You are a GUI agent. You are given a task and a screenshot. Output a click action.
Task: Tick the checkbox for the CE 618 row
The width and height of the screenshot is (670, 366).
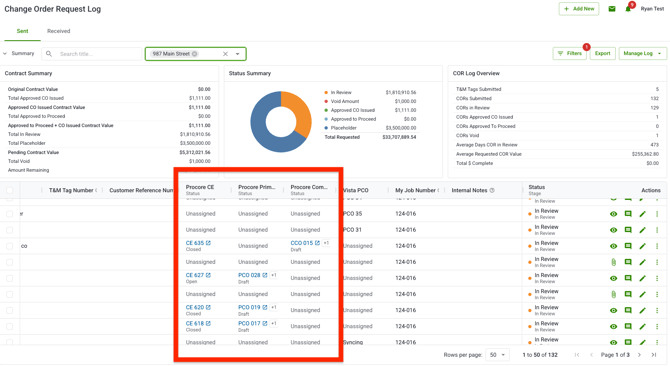9,327
